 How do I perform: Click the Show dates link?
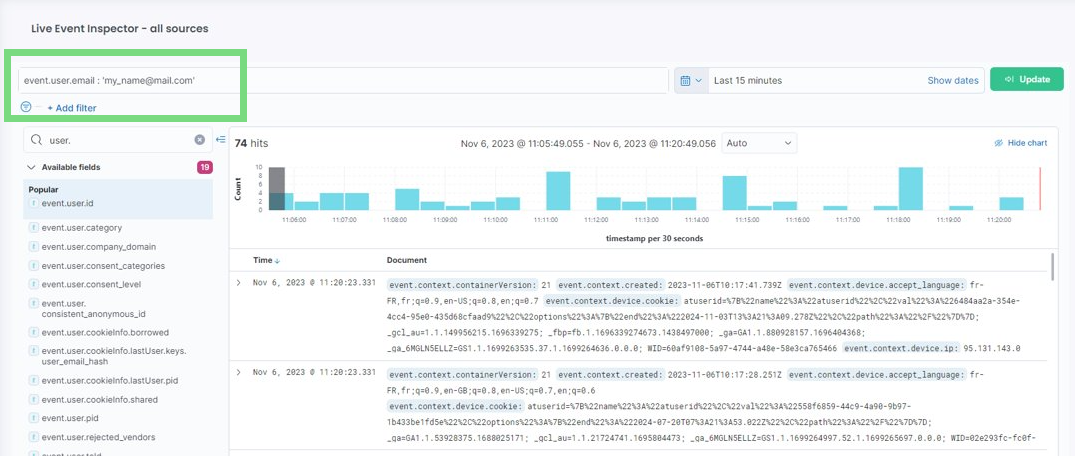pyautogui.click(x=952, y=80)
